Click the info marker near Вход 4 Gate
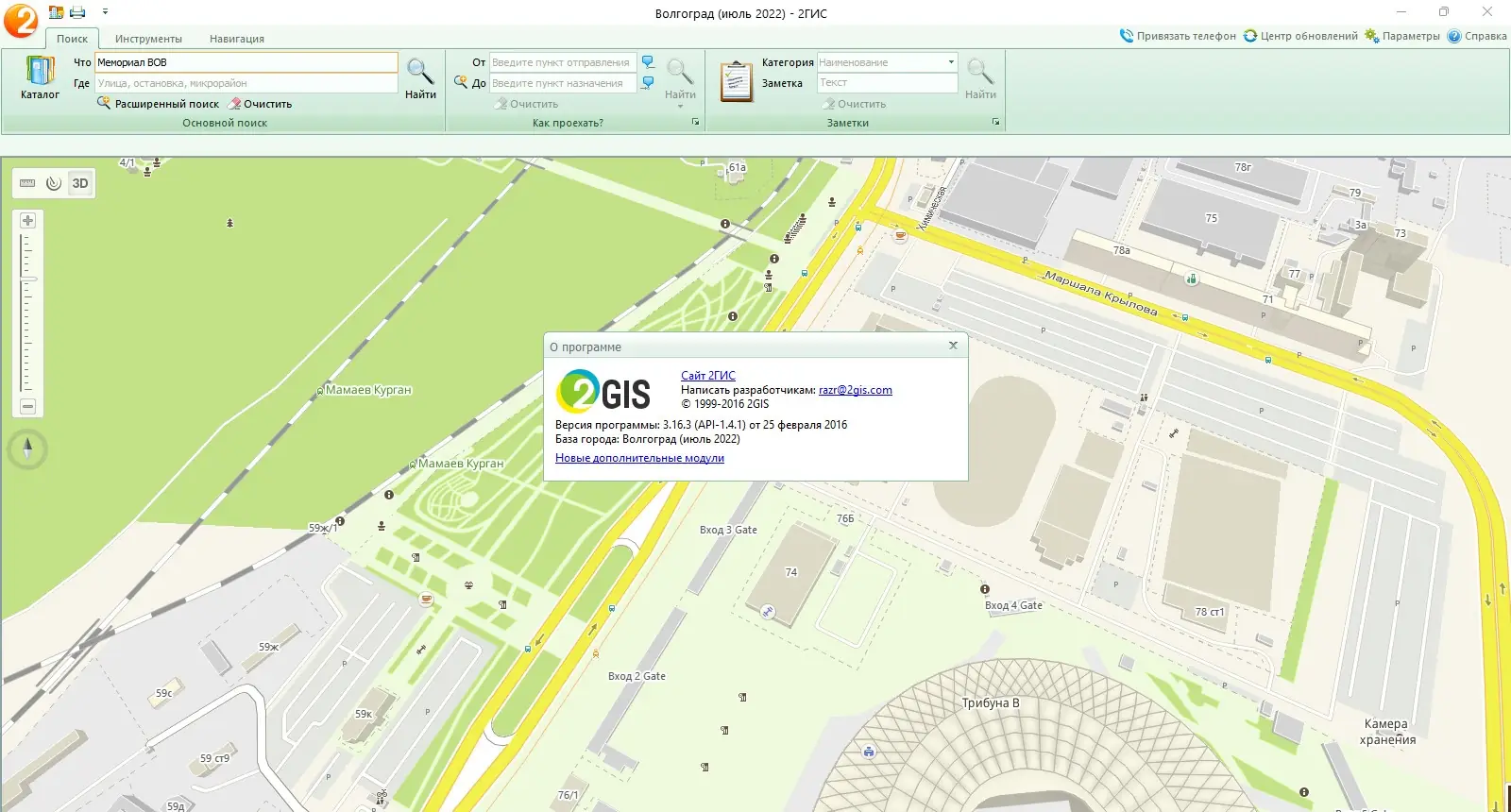This screenshot has height=812, width=1511. pos(985,589)
